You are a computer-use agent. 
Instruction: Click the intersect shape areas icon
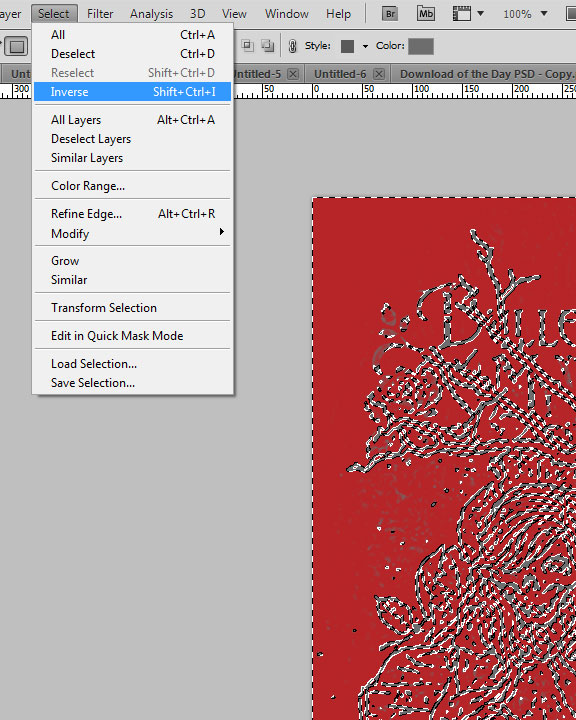pos(248,45)
